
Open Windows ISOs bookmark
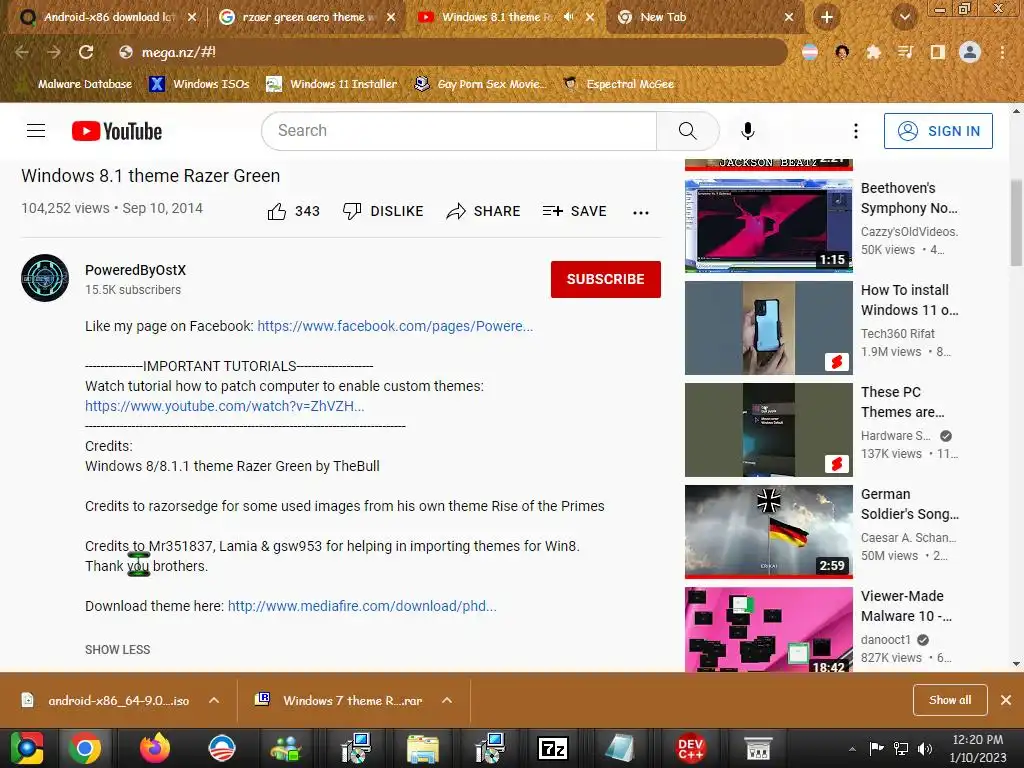point(199,84)
